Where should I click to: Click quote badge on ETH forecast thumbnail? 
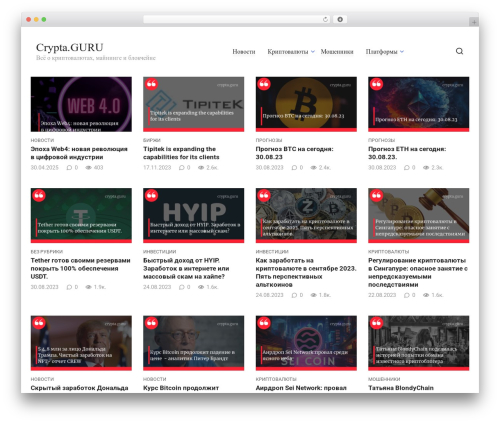point(376,84)
